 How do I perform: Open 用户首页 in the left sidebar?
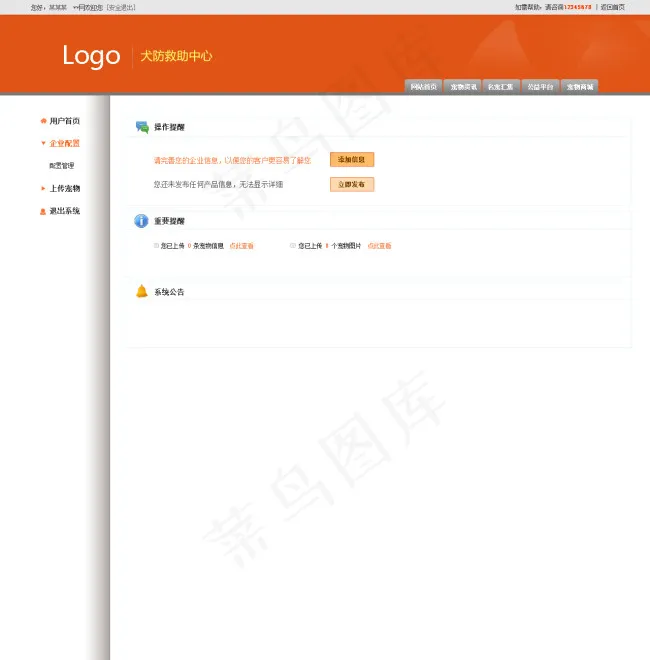(65, 121)
